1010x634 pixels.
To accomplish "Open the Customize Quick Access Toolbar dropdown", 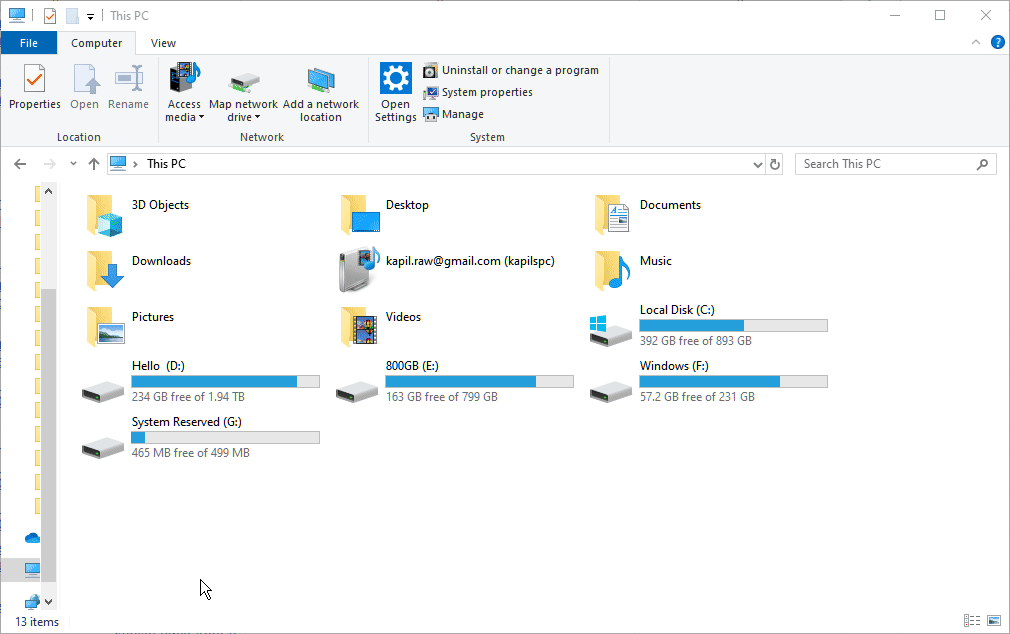I will click(88, 15).
